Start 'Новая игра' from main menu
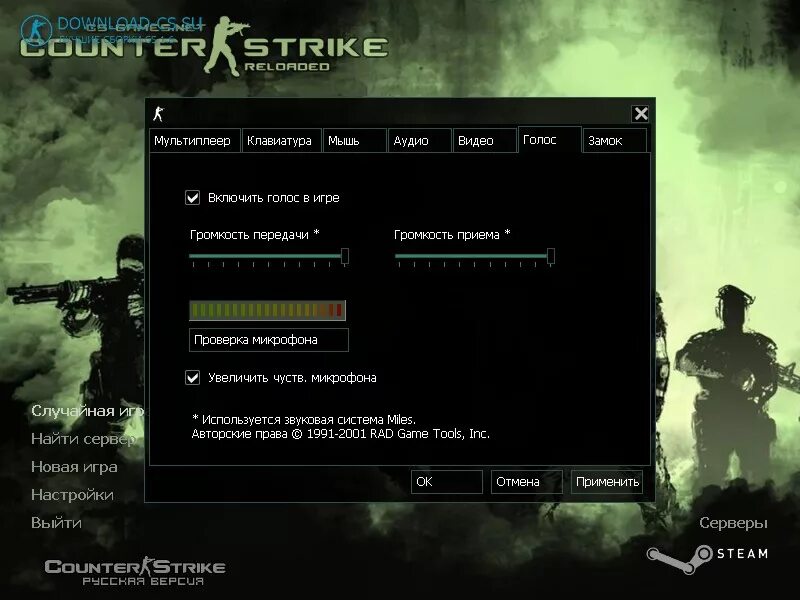 pyautogui.click(x=74, y=467)
